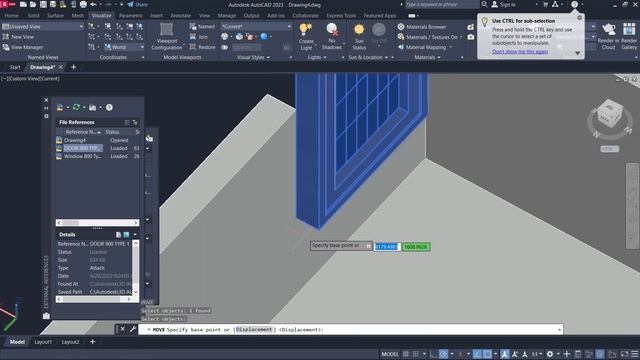Open the Mesh ribbon tab

(x=78, y=16)
